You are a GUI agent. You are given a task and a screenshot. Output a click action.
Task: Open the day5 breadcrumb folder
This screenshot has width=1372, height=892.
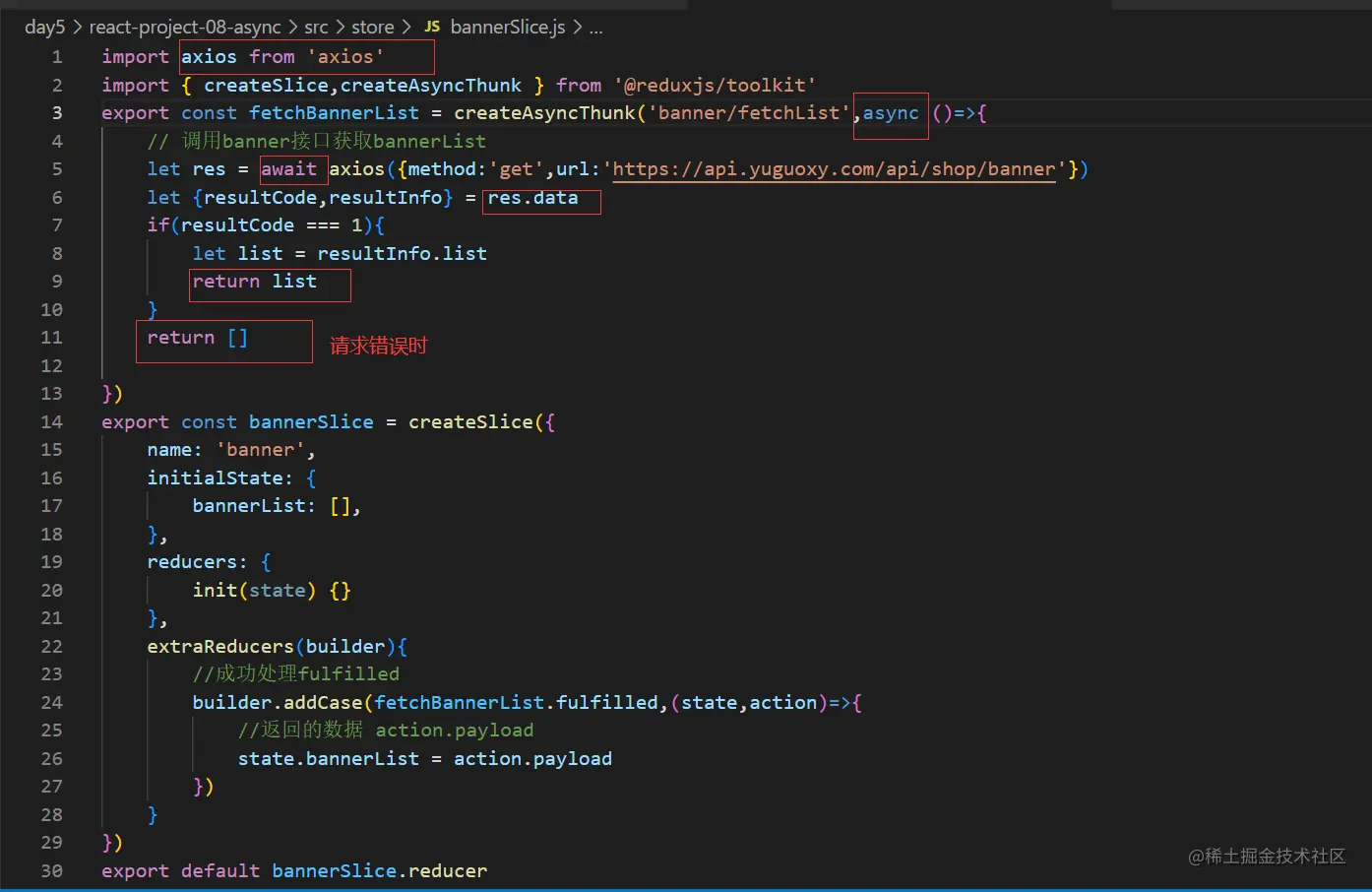click(44, 27)
